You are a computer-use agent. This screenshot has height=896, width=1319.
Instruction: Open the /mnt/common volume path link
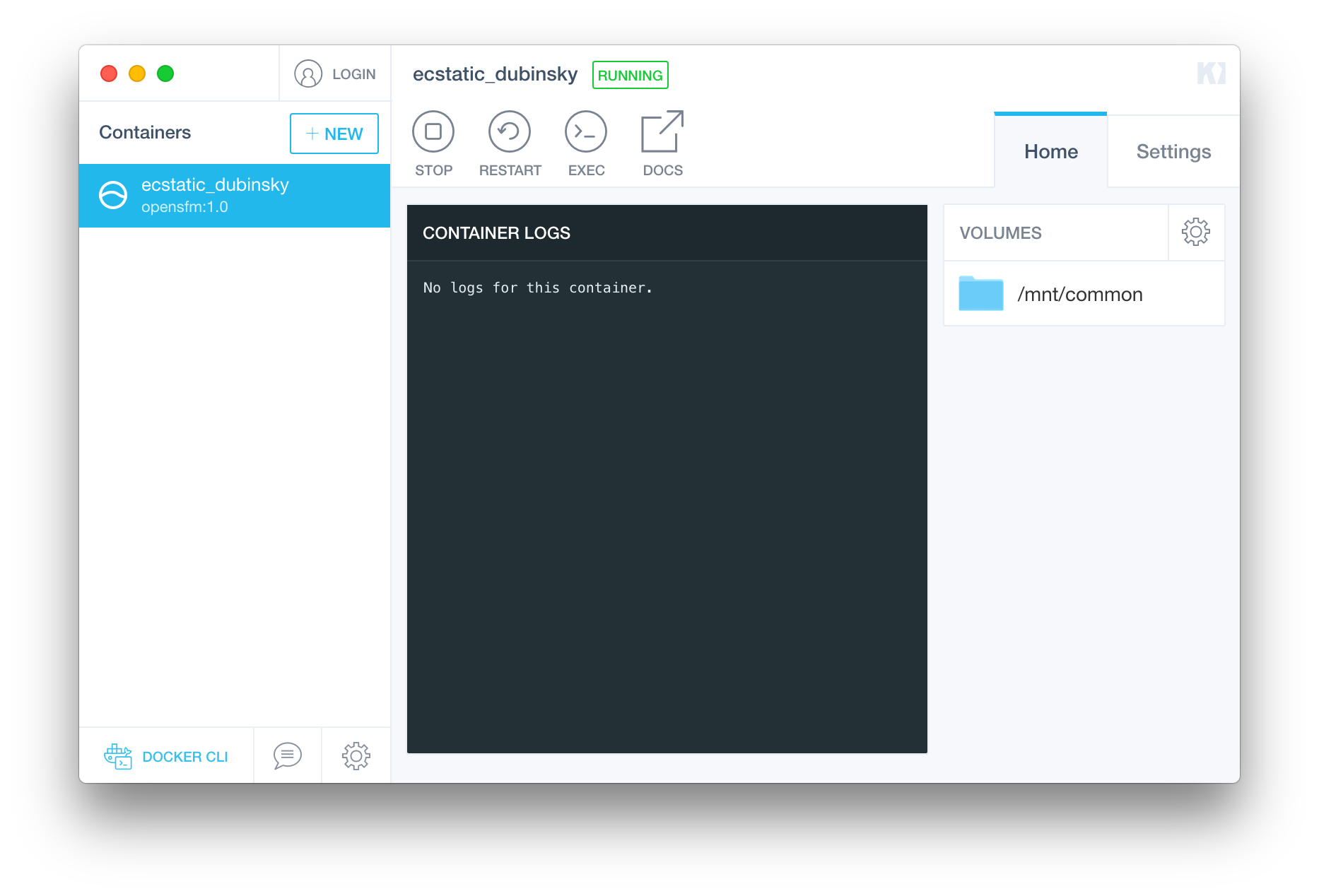coord(1080,294)
